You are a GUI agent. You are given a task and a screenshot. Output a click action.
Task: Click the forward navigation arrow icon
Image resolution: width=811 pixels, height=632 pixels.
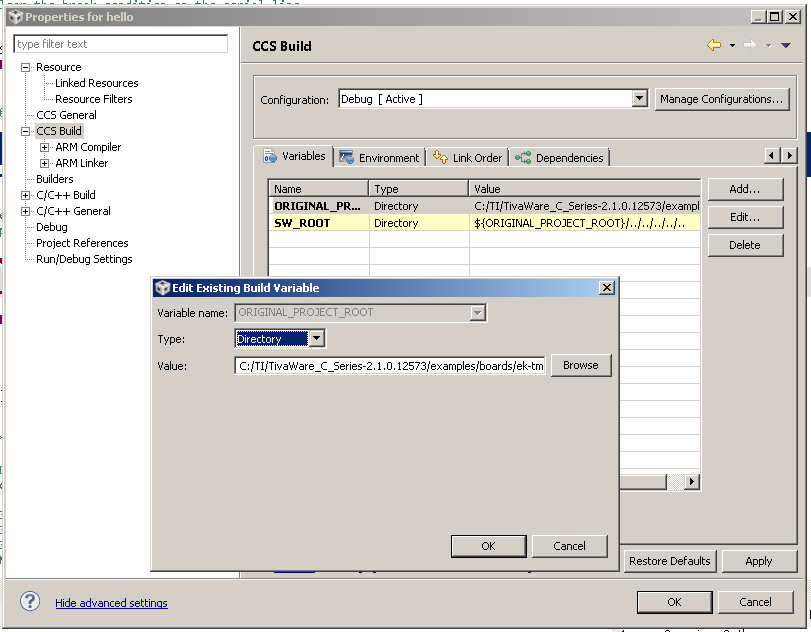(x=750, y=46)
